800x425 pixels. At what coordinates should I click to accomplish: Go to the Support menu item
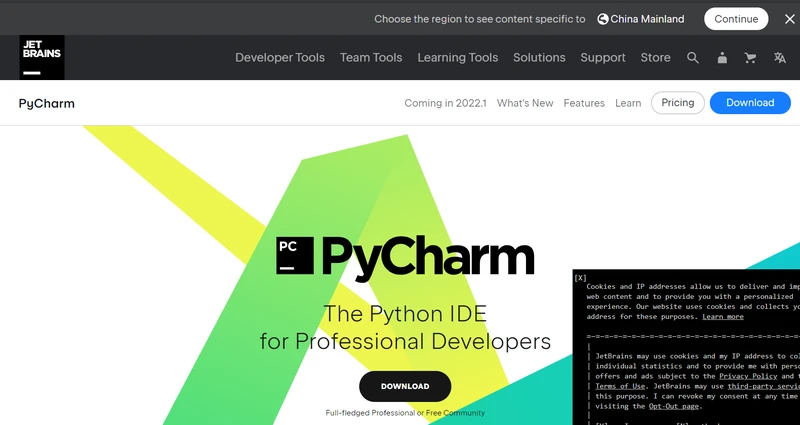click(x=603, y=58)
